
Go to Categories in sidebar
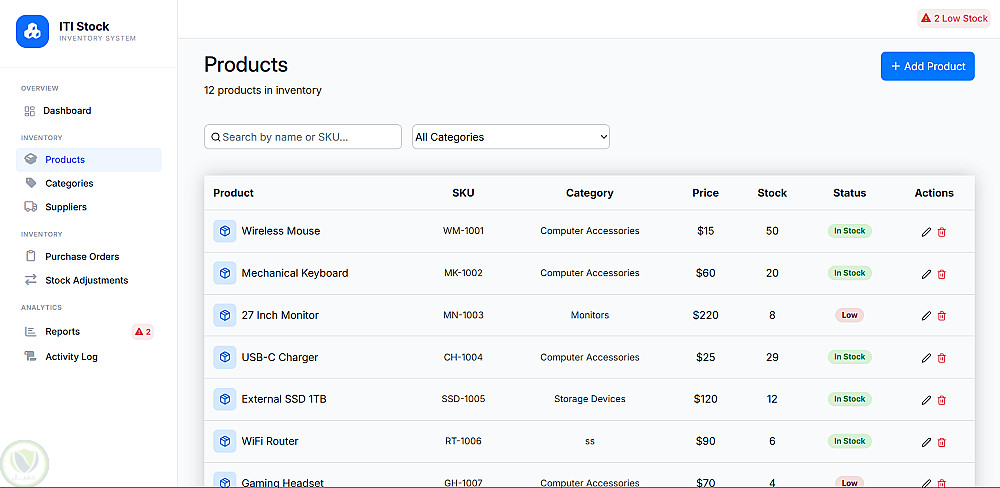pyautogui.click(x=69, y=184)
